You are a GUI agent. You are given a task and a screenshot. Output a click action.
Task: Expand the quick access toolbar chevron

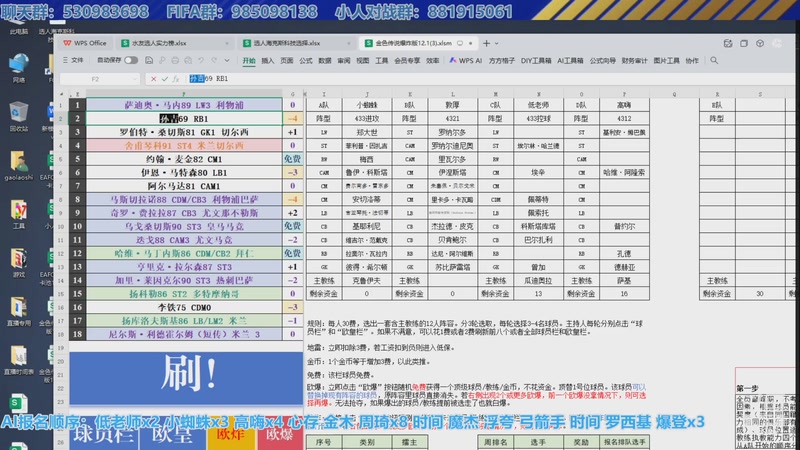click(x=227, y=60)
